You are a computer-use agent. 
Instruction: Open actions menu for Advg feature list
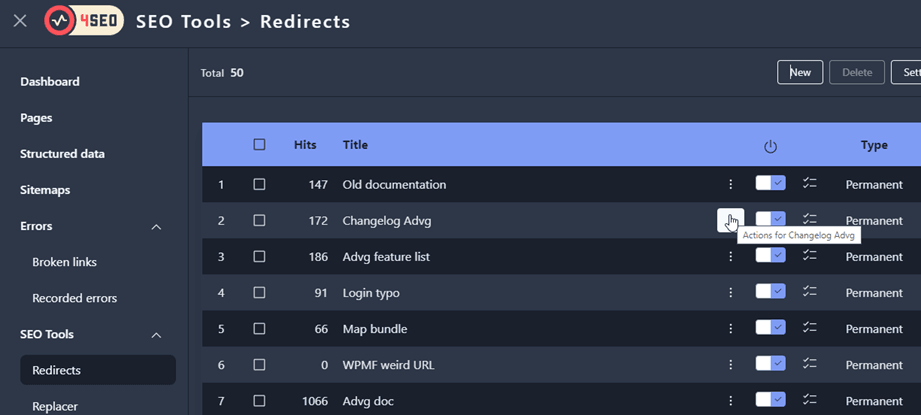(730, 257)
